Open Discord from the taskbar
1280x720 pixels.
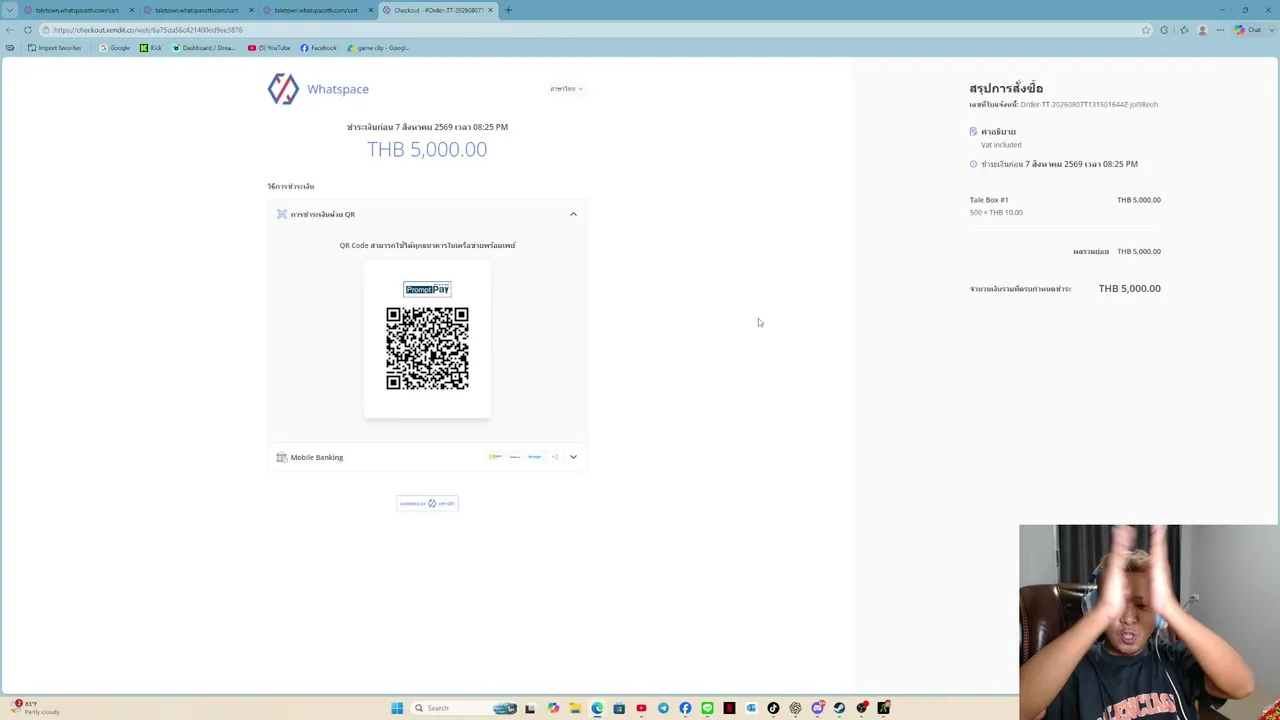[x=817, y=708]
